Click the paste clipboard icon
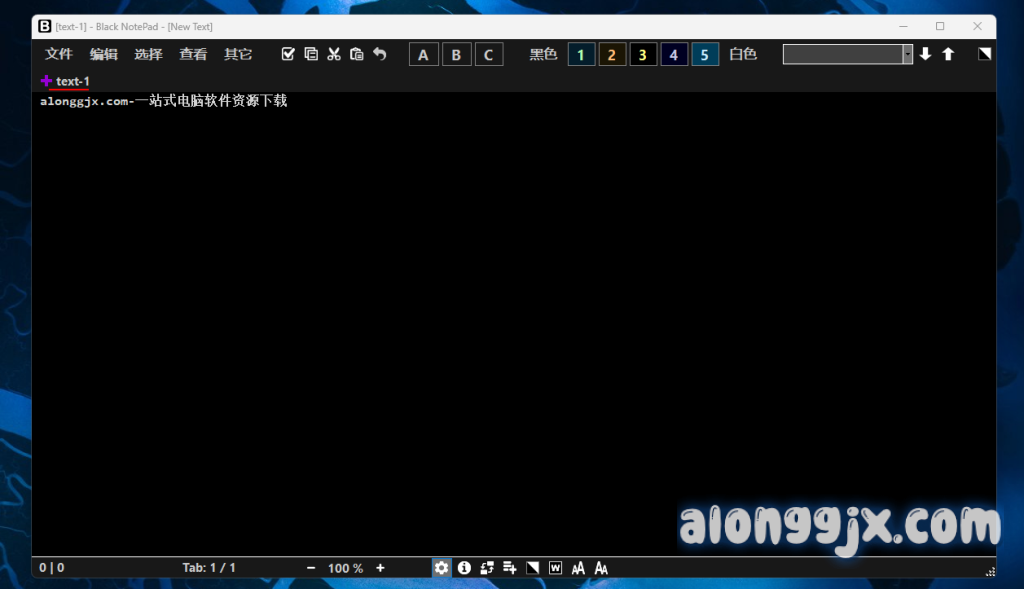 [x=357, y=54]
